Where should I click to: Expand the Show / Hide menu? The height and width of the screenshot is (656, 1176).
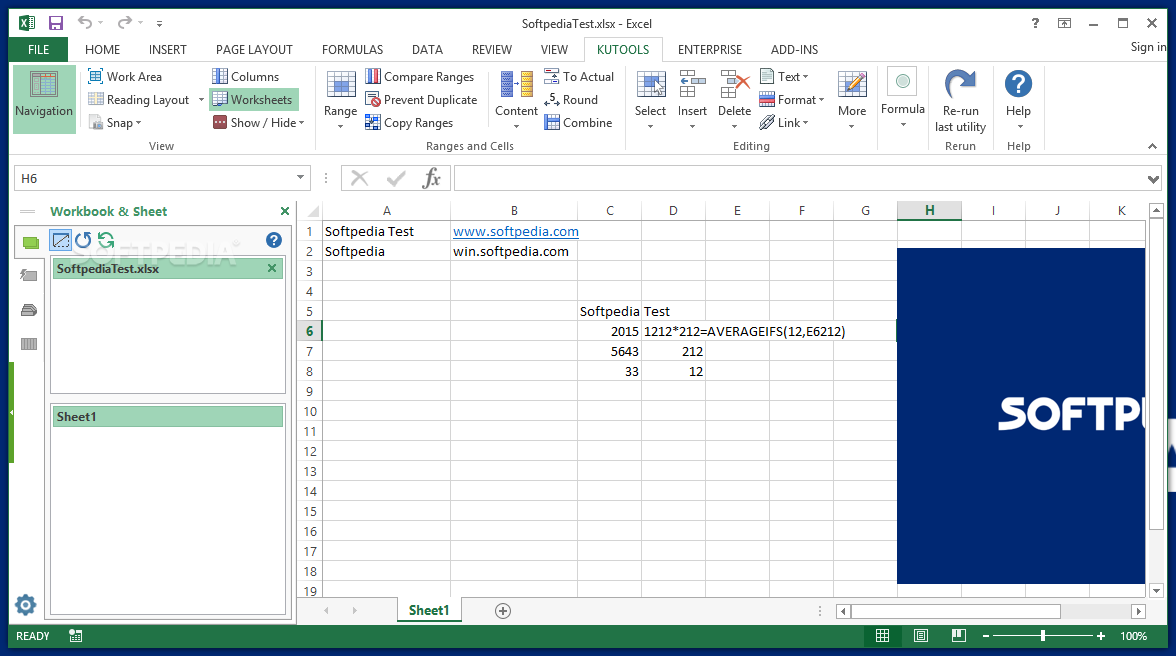click(x=259, y=123)
